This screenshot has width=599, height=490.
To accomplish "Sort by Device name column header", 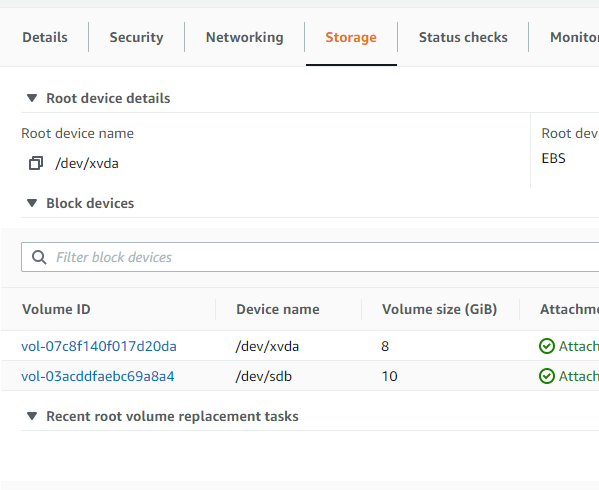I will pyautogui.click(x=278, y=309).
